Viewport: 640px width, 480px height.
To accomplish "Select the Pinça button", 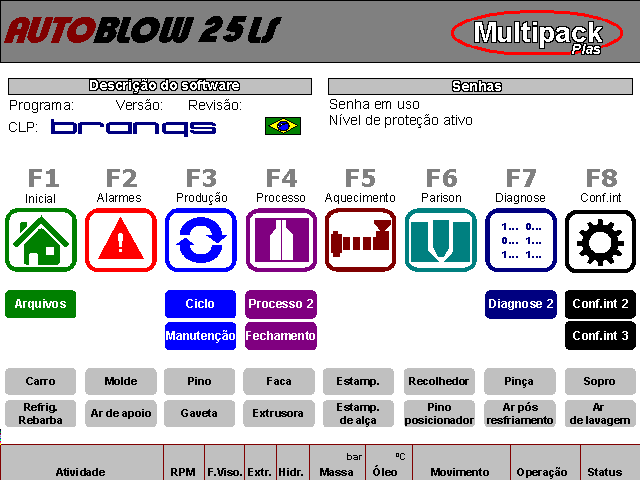I will click(520, 381).
